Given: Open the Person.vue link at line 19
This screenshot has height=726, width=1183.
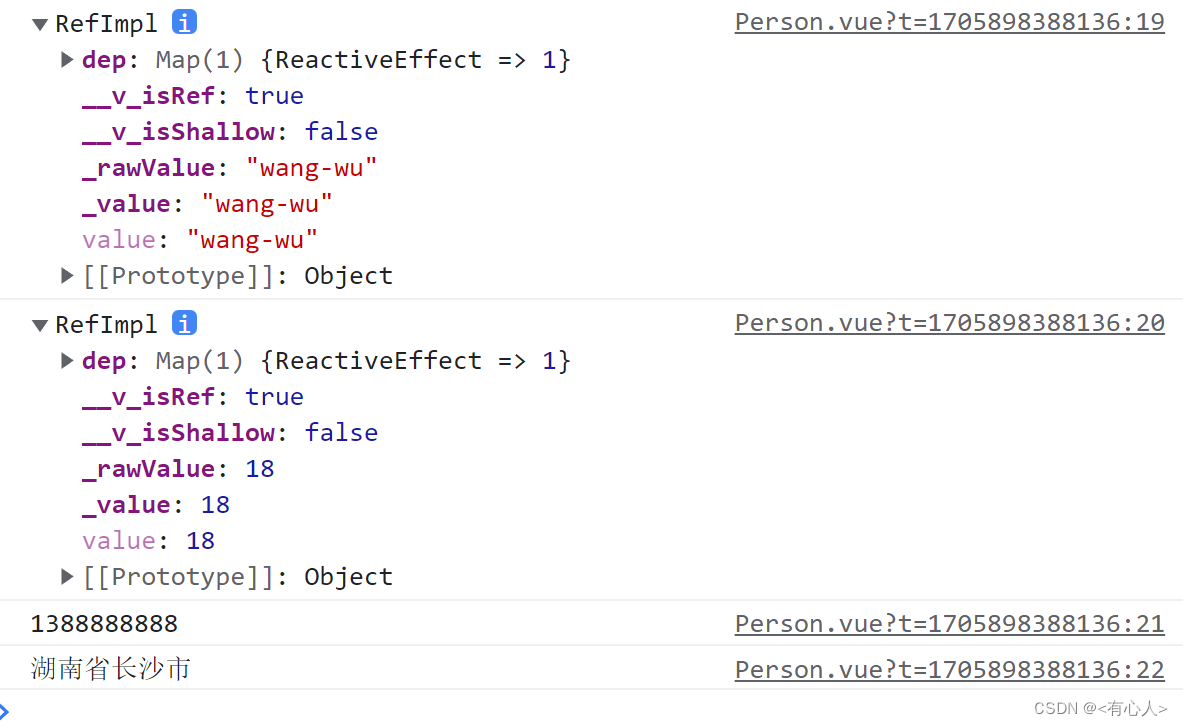Looking at the screenshot, I should click(x=949, y=21).
